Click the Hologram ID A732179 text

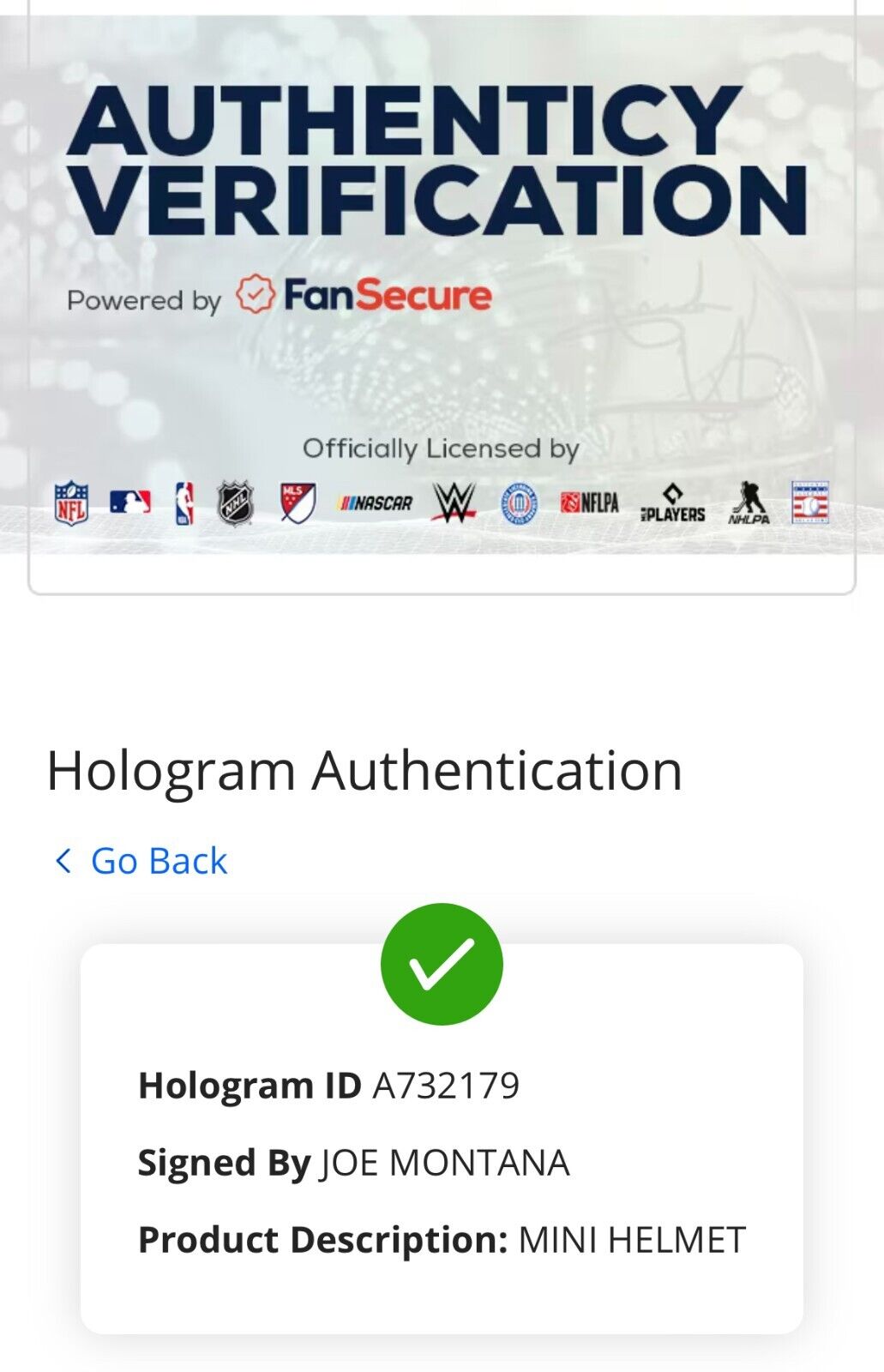[329, 1086]
